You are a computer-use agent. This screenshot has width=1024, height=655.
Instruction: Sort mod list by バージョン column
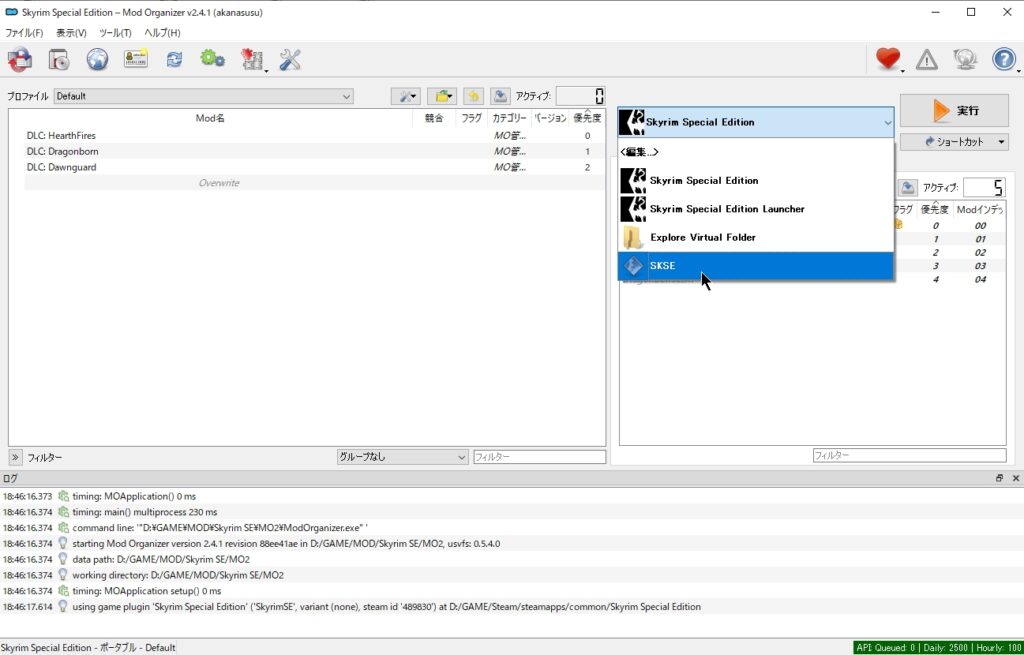550,118
